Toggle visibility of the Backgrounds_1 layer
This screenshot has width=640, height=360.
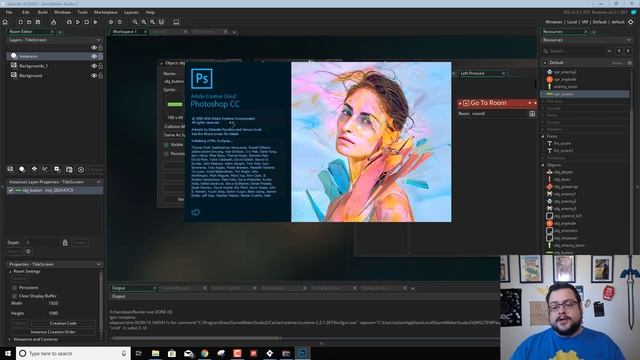pyautogui.click(x=94, y=66)
